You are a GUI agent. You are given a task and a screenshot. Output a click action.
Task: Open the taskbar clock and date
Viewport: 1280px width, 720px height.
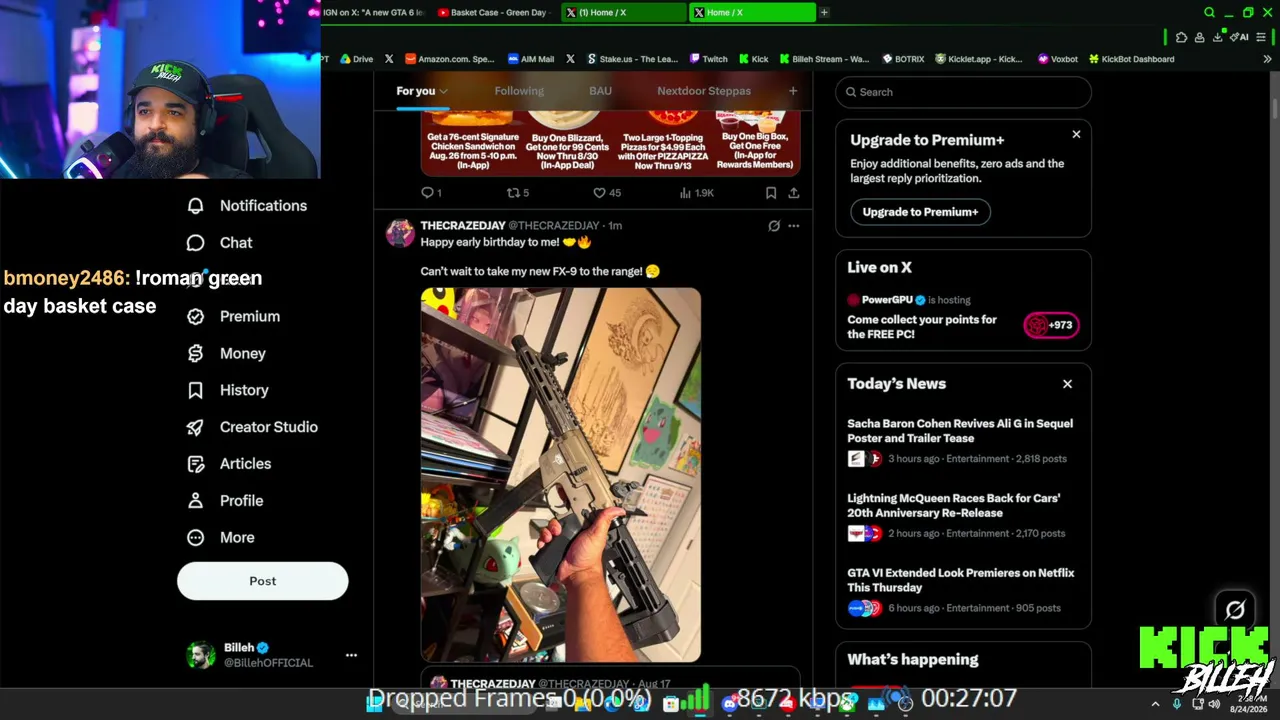1248,704
